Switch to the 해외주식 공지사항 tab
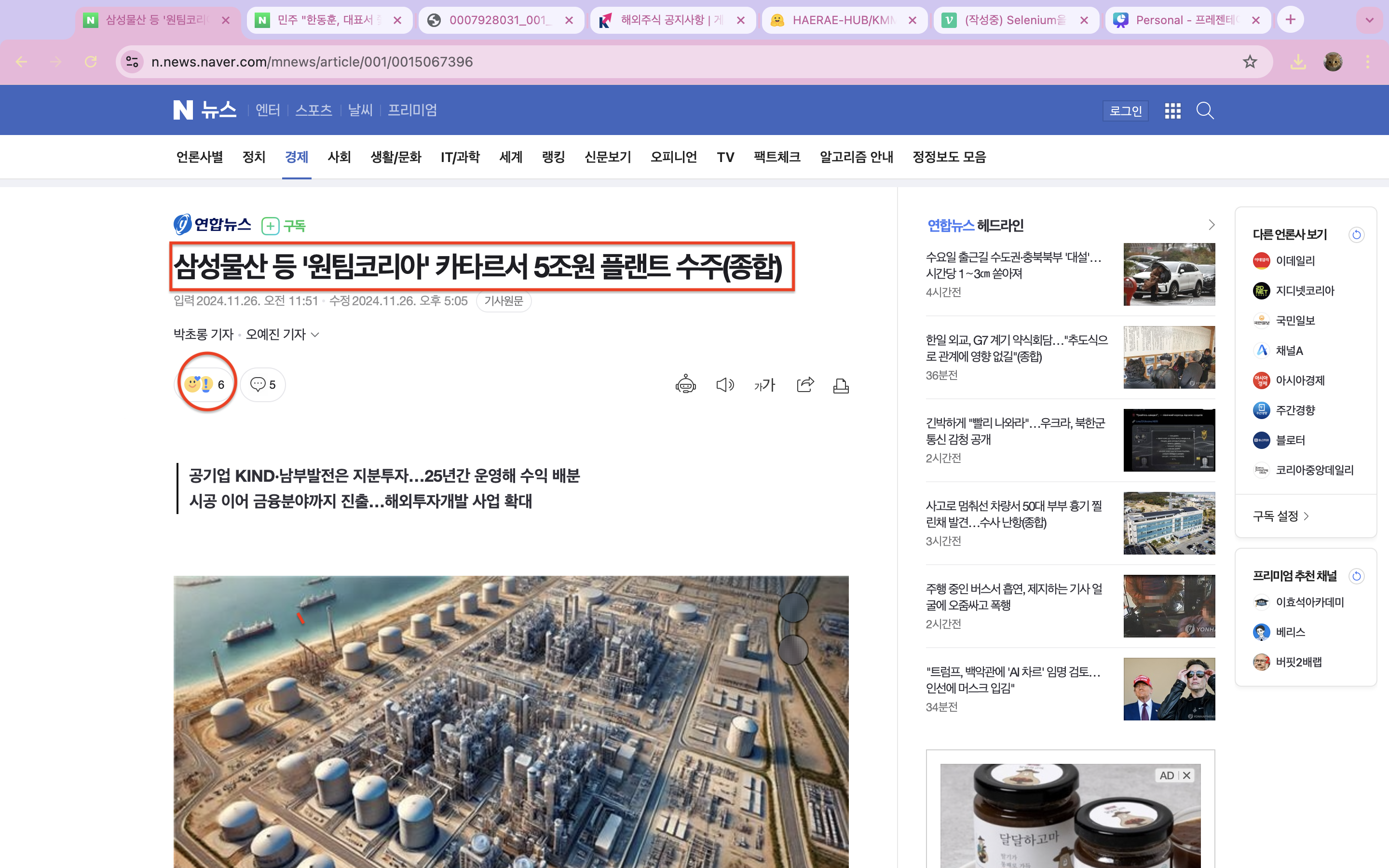 point(672,20)
